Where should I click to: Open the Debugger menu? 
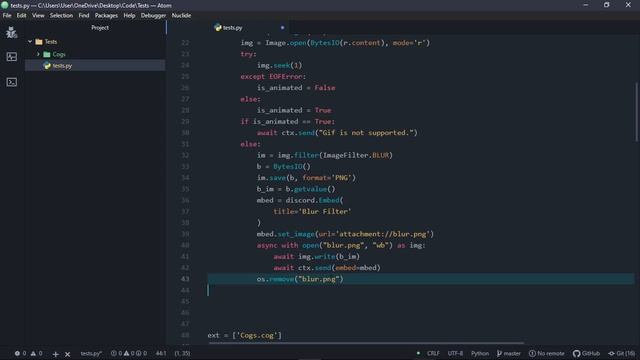(153, 16)
